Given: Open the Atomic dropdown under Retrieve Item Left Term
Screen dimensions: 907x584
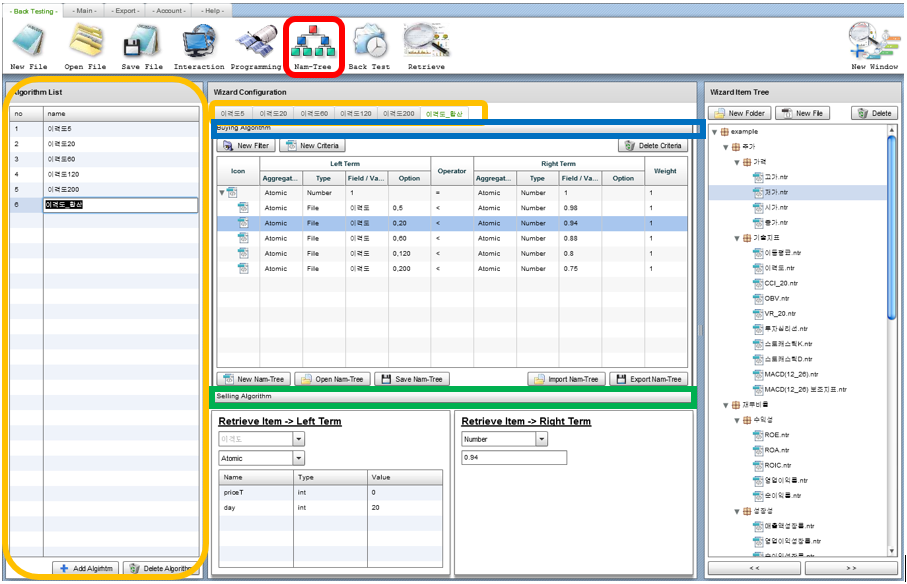Looking at the screenshot, I should click(260, 457).
